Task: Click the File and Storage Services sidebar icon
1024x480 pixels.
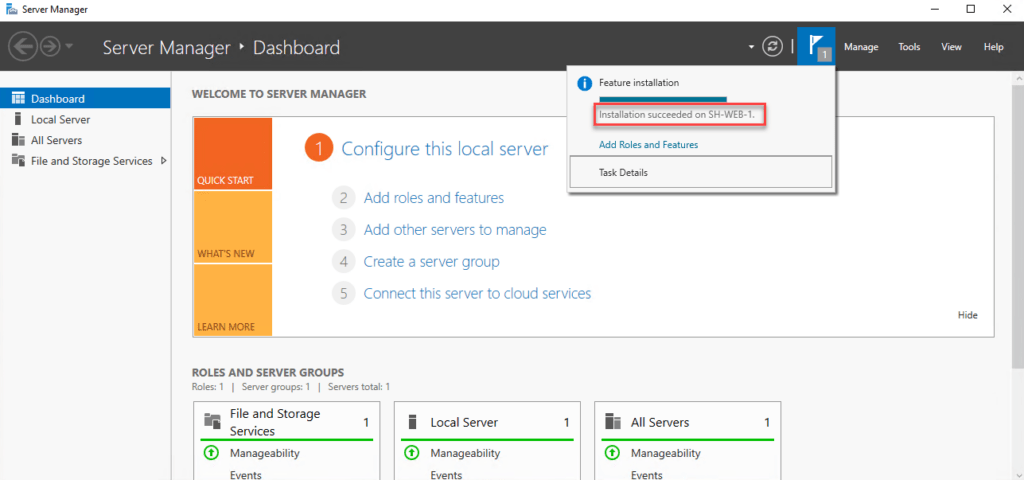Action: click(x=18, y=161)
